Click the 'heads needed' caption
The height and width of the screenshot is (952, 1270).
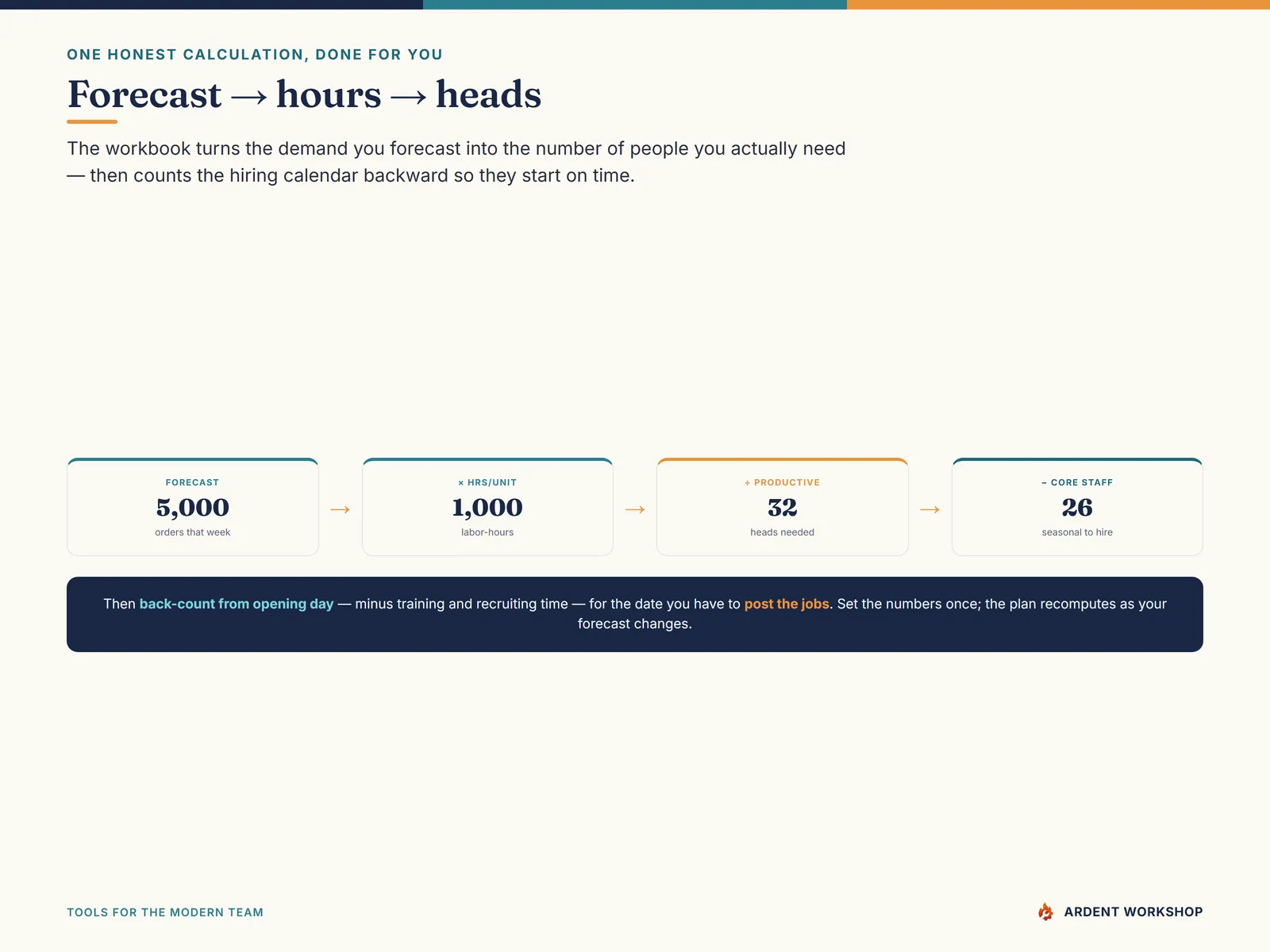[783, 532]
